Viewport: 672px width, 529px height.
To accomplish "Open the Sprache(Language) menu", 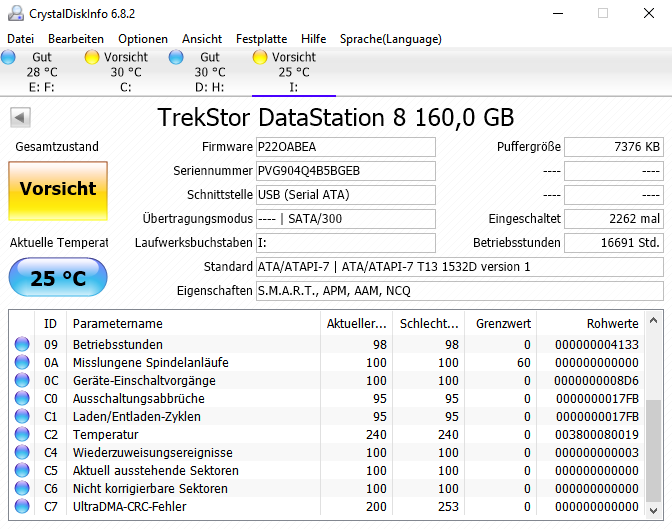I will point(390,39).
